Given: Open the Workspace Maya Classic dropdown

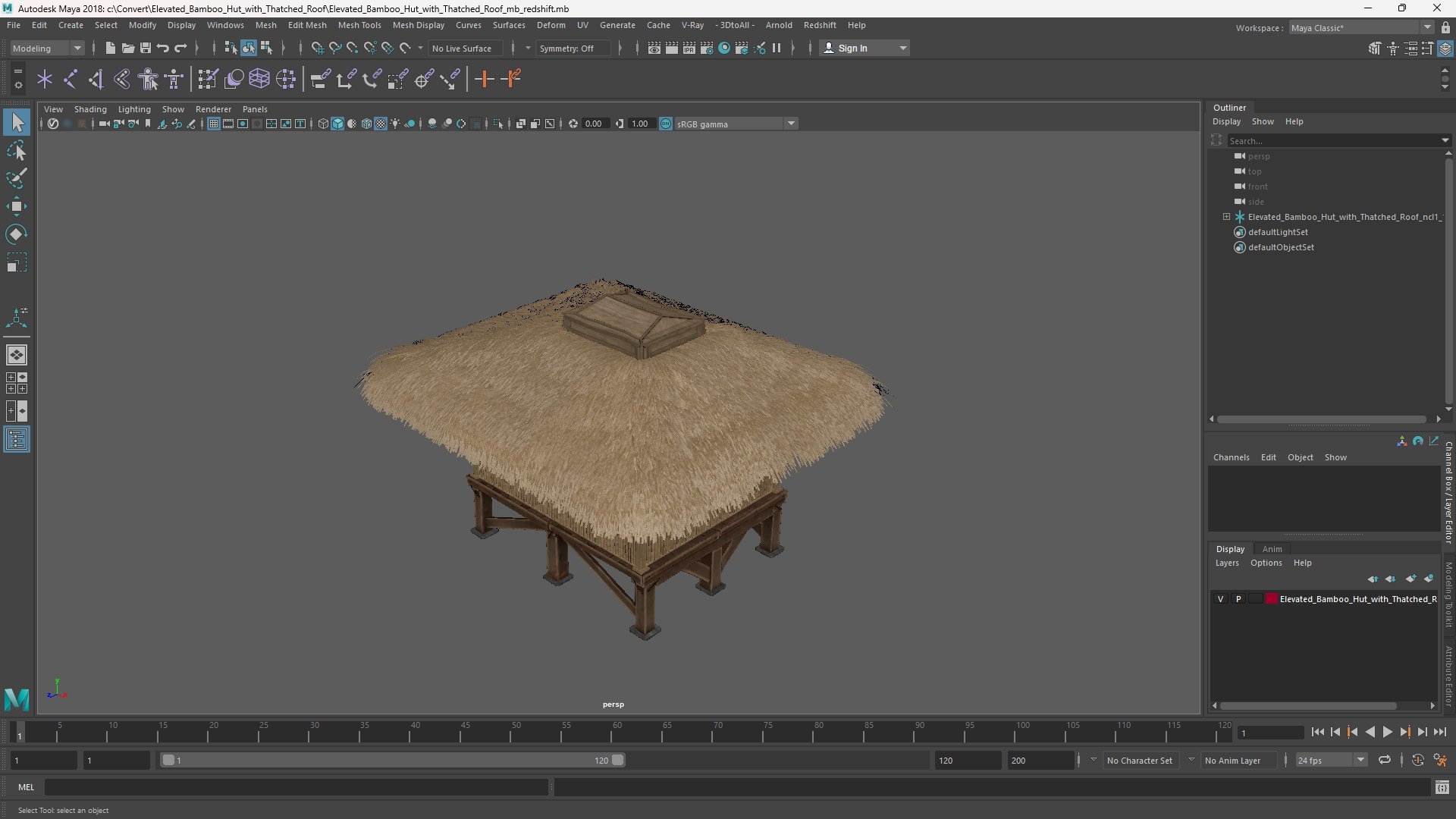Looking at the screenshot, I should click(1360, 27).
